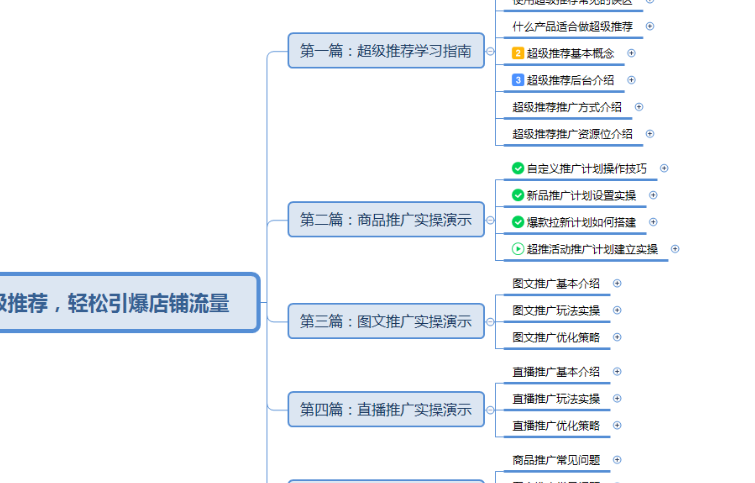Viewport: 755px width, 483px height.
Task: Expand the 图文推广优化策略 node
Action: [x=617, y=337]
